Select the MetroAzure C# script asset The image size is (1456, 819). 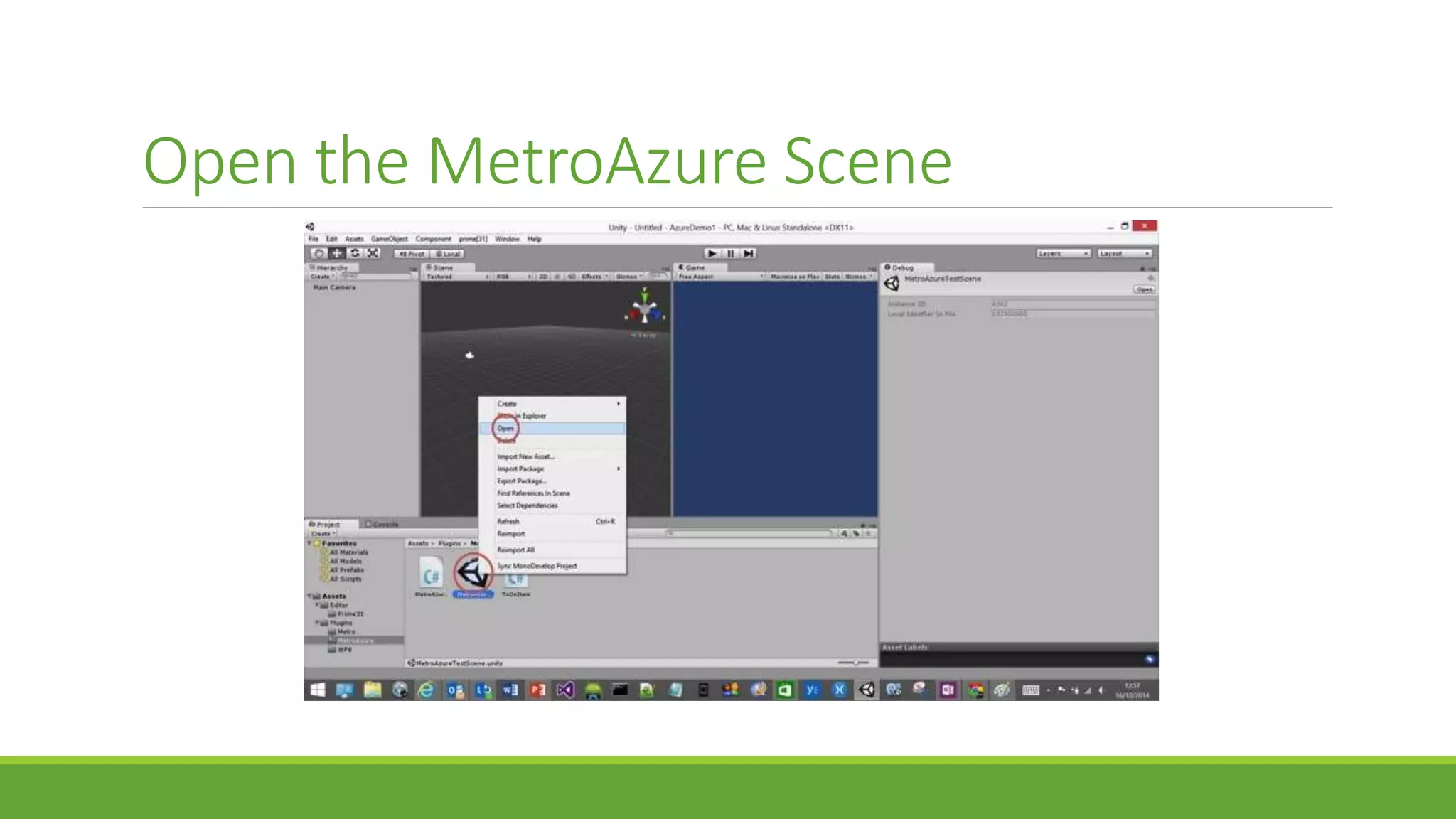tap(430, 577)
